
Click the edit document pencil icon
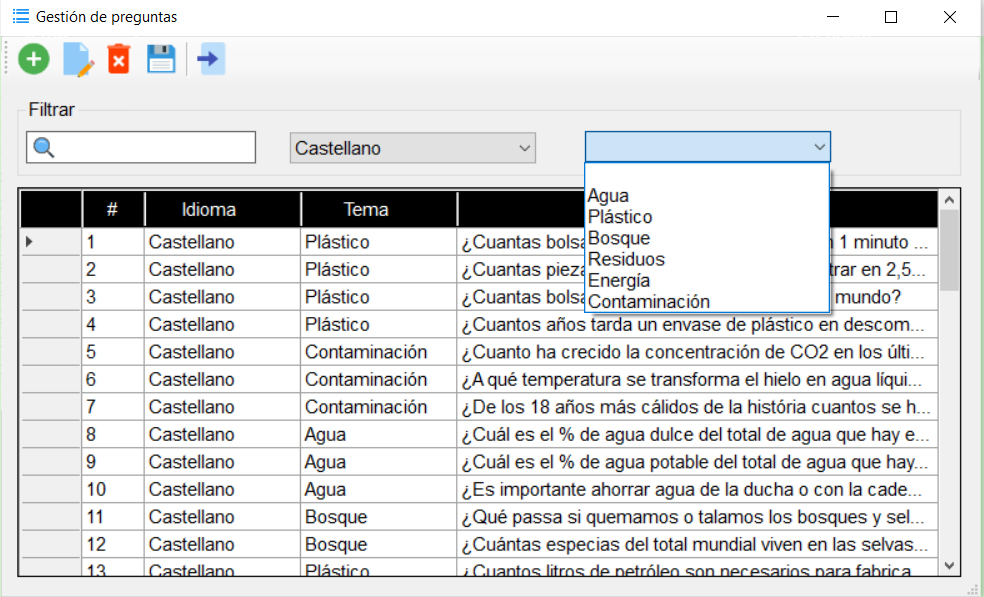tap(78, 60)
